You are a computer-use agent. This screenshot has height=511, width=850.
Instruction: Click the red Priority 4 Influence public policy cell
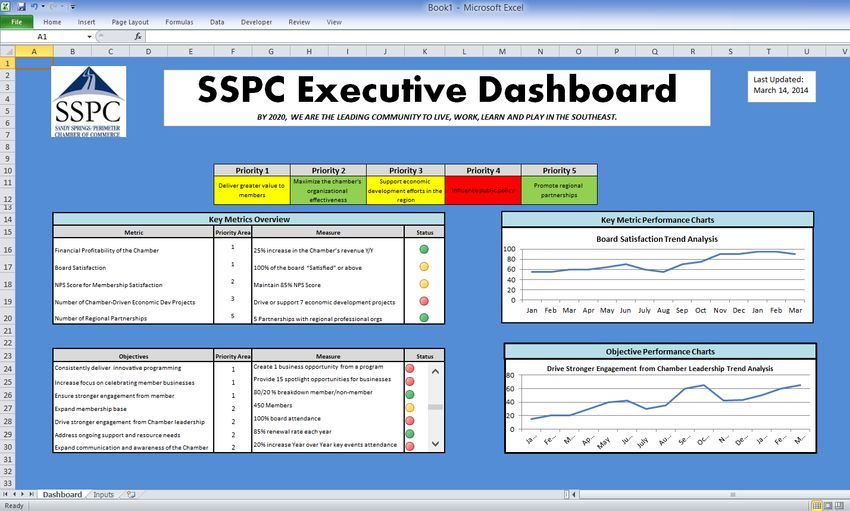[x=483, y=190]
